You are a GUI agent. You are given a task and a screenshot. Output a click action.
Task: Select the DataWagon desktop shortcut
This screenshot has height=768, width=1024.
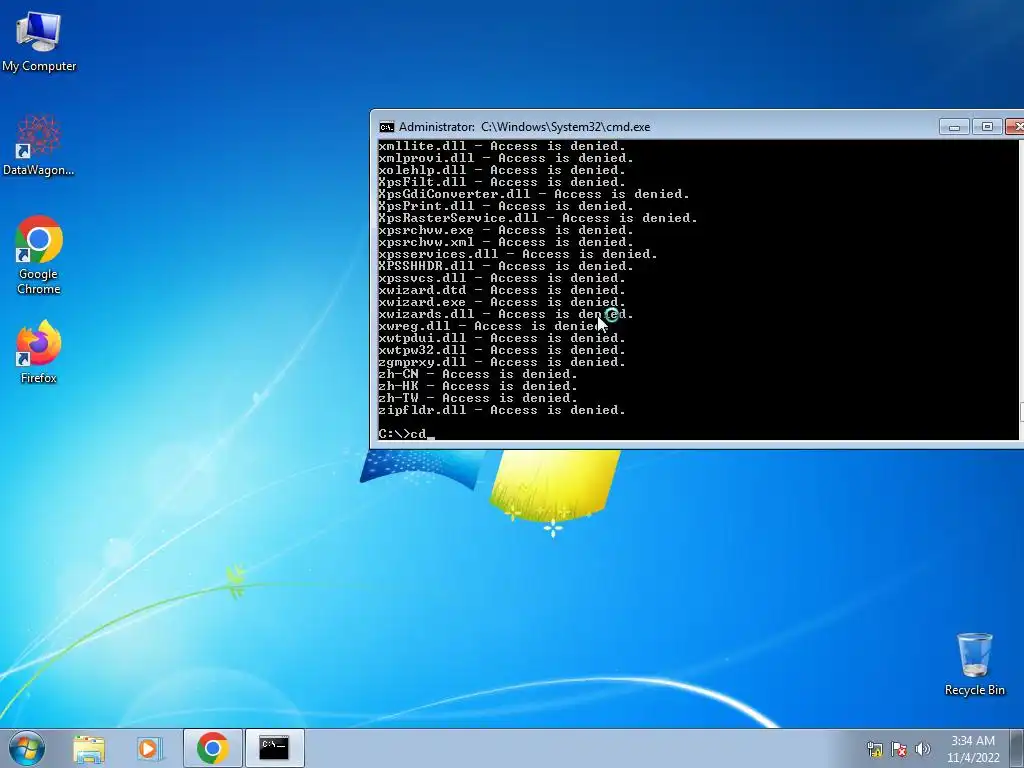tap(39, 145)
